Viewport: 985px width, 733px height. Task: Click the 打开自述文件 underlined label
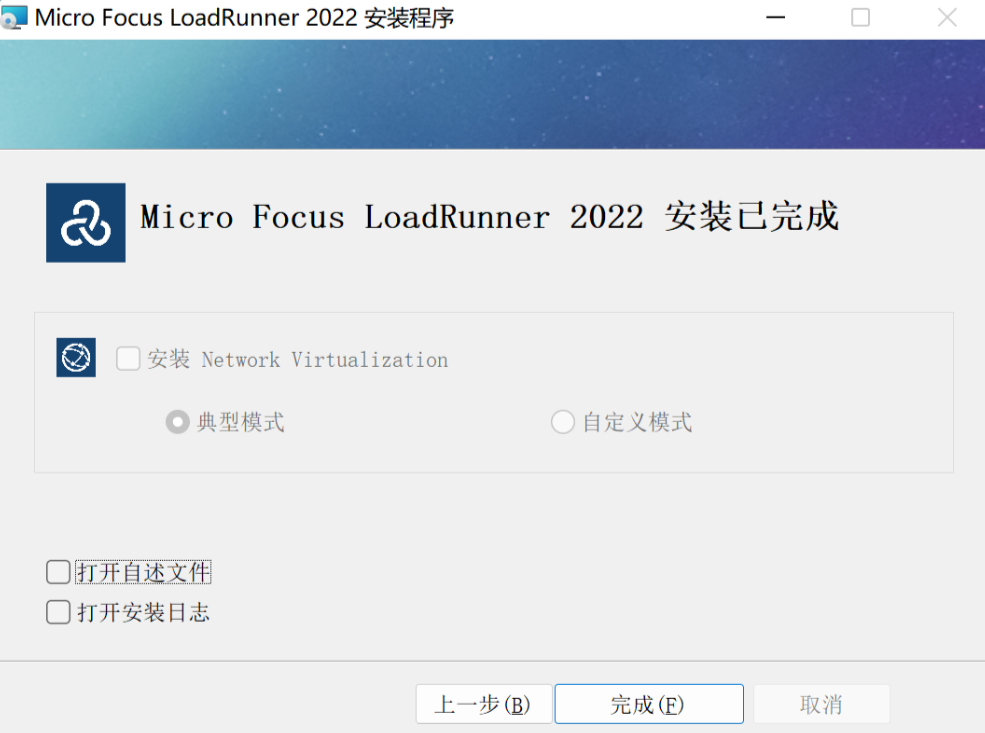(143, 571)
